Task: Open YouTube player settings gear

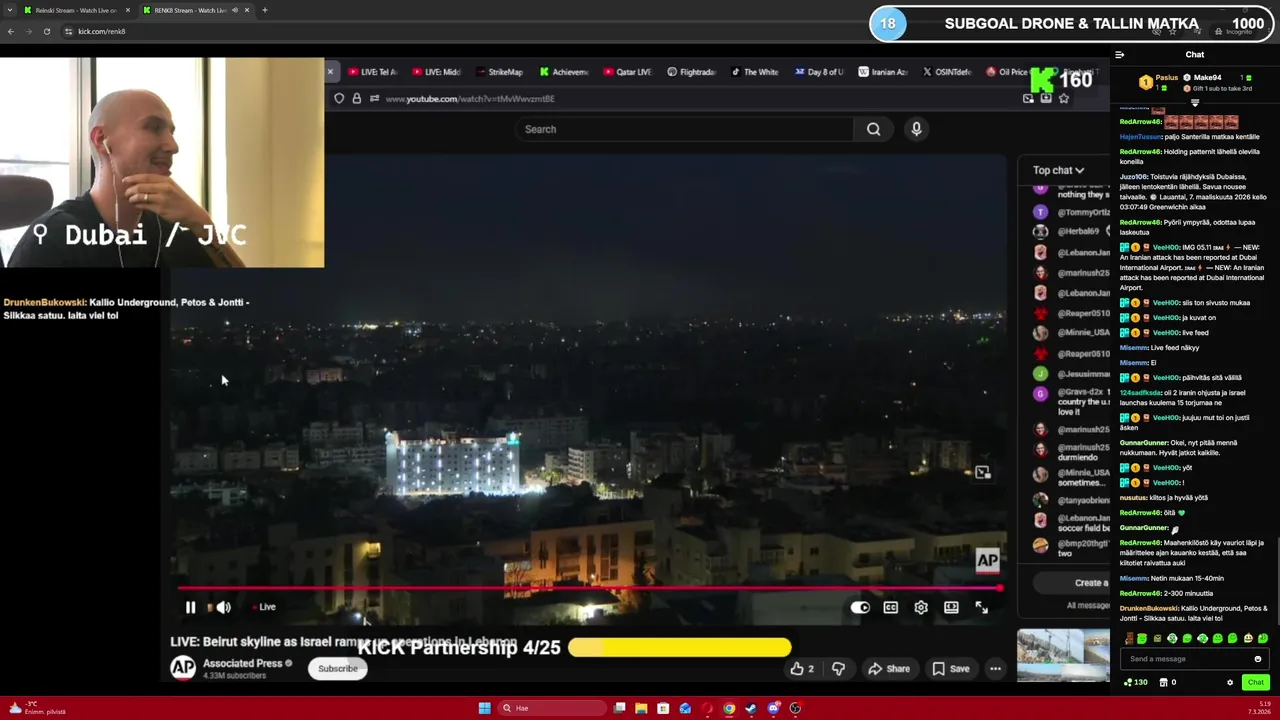Action: coord(921,607)
